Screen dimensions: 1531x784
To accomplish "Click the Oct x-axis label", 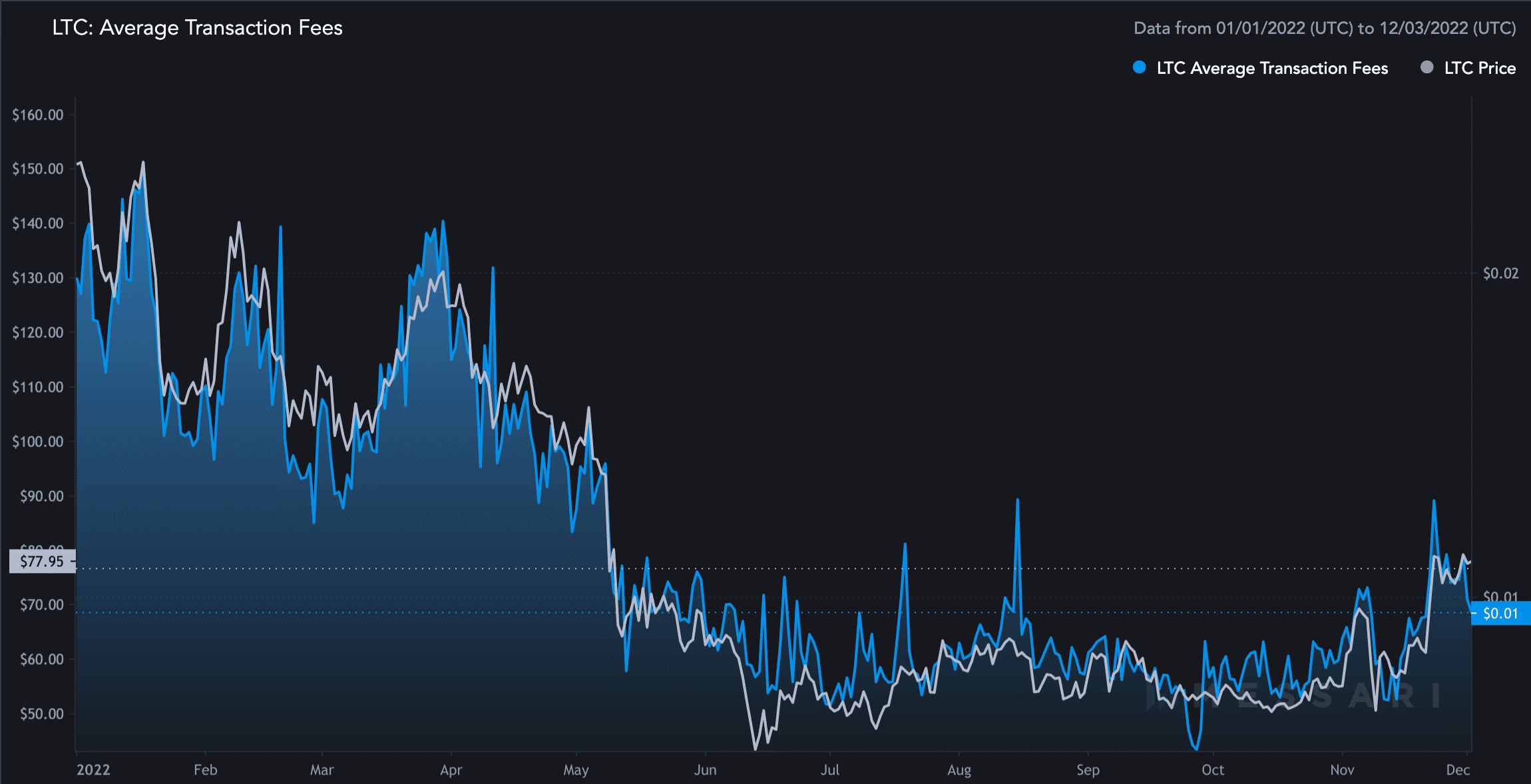I will point(1213,770).
